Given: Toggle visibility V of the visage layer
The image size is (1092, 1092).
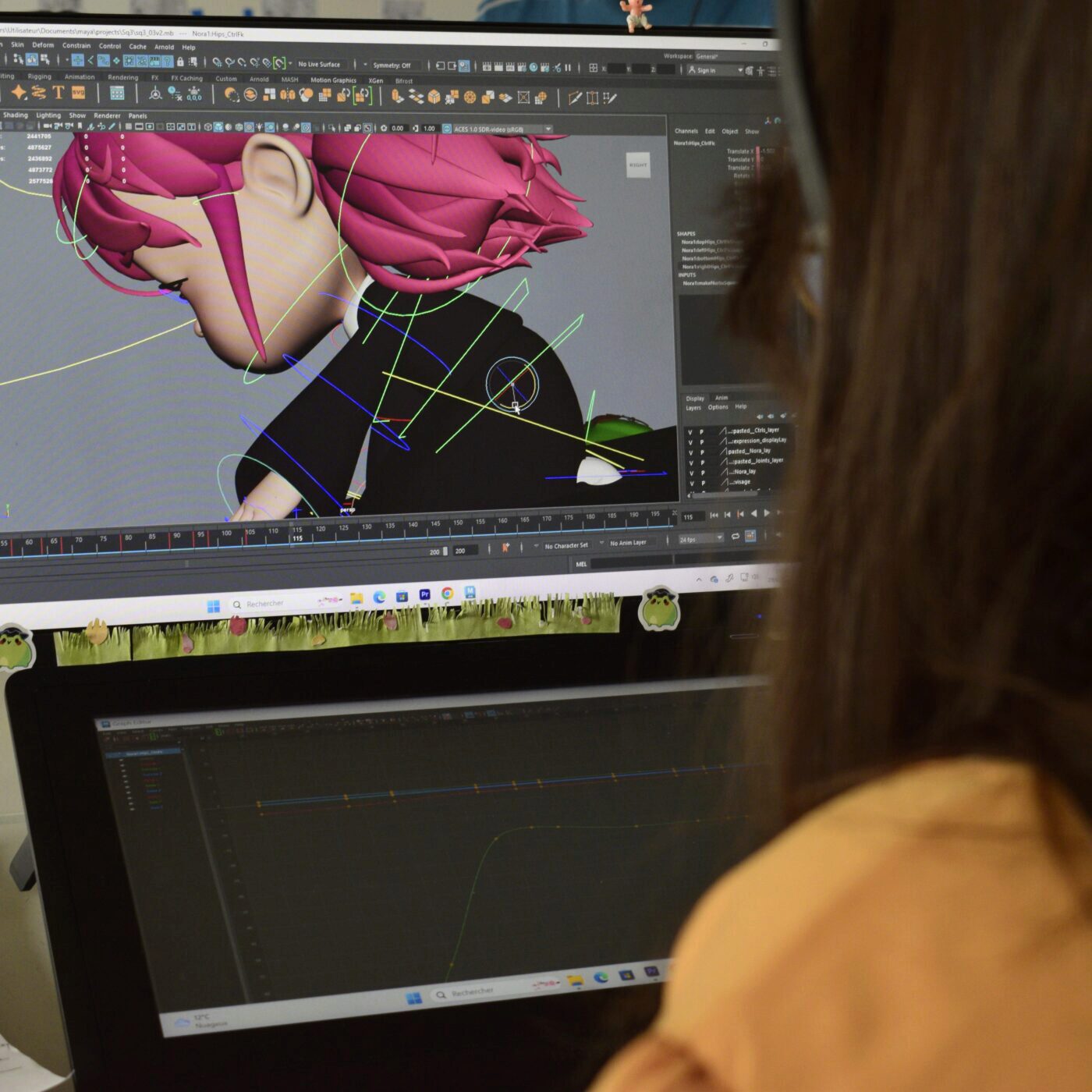Looking at the screenshot, I should click(691, 484).
